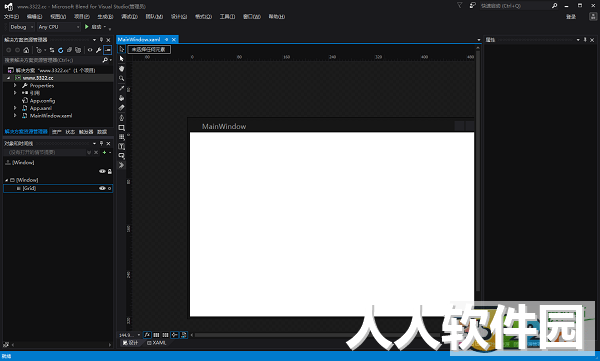Screen dimensions: 600x361
Task: Open the 视图 (View) menu
Action: [58, 17]
